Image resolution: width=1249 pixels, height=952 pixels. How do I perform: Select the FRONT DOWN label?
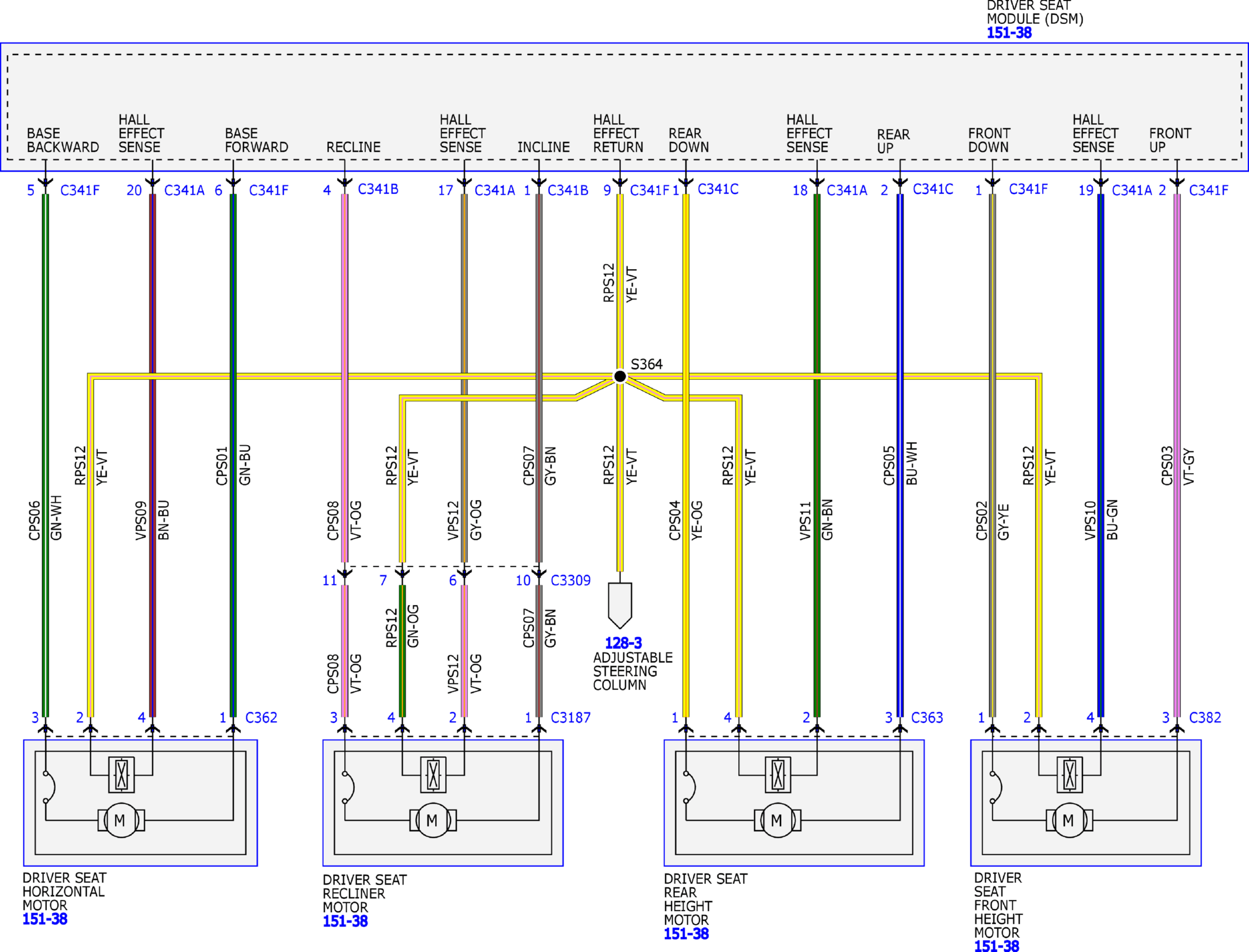pos(989,140)
